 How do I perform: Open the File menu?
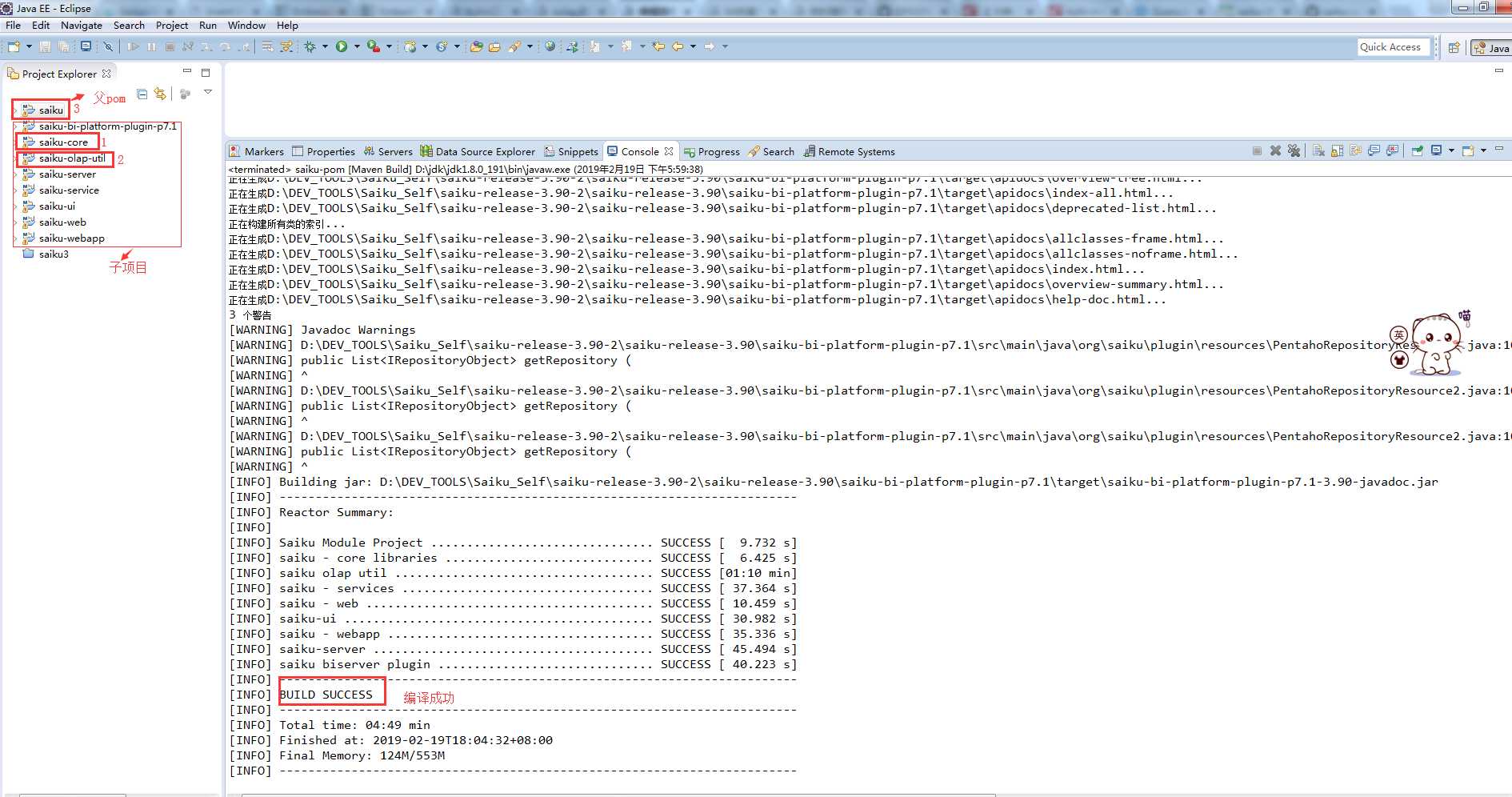13,25
